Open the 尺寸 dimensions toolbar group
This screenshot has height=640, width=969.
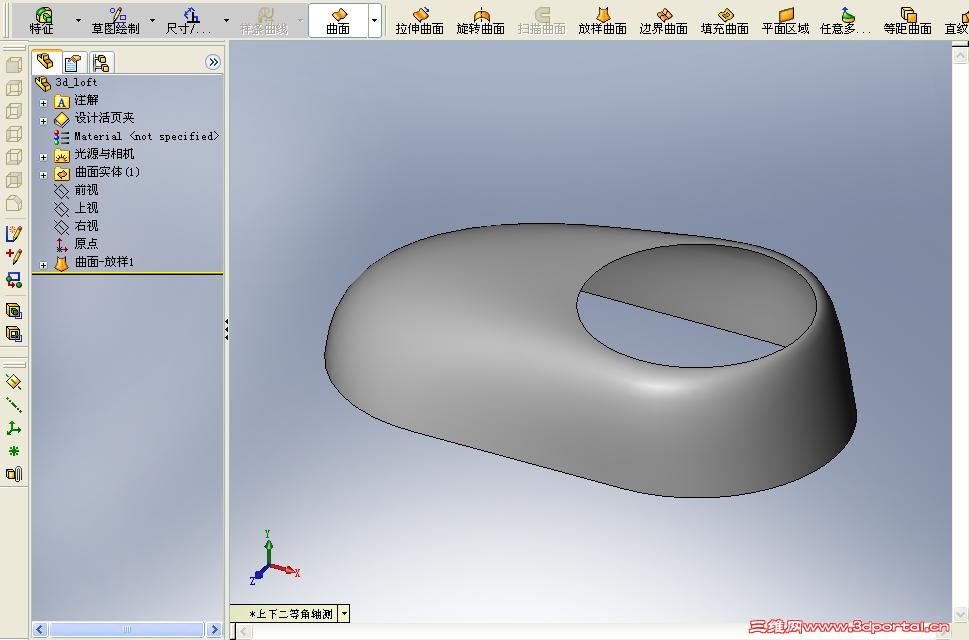pos(188,20)
